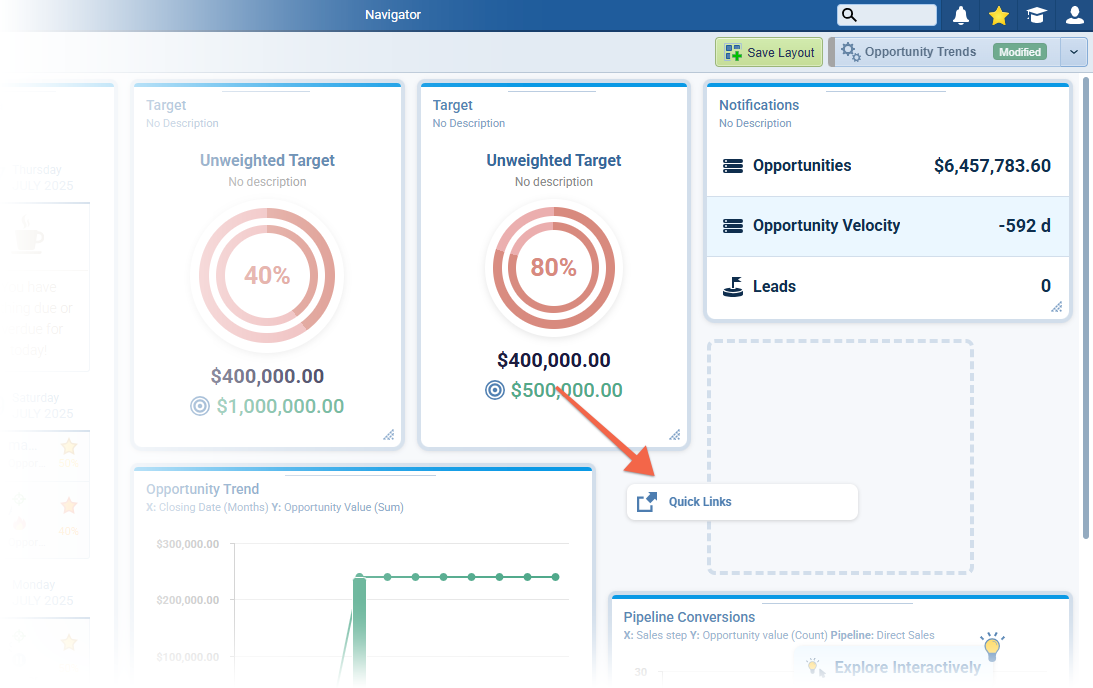Screen dimensions: 1093x688
Task: Click the Notifications widget resize handle
Action: coord(1057,308)
